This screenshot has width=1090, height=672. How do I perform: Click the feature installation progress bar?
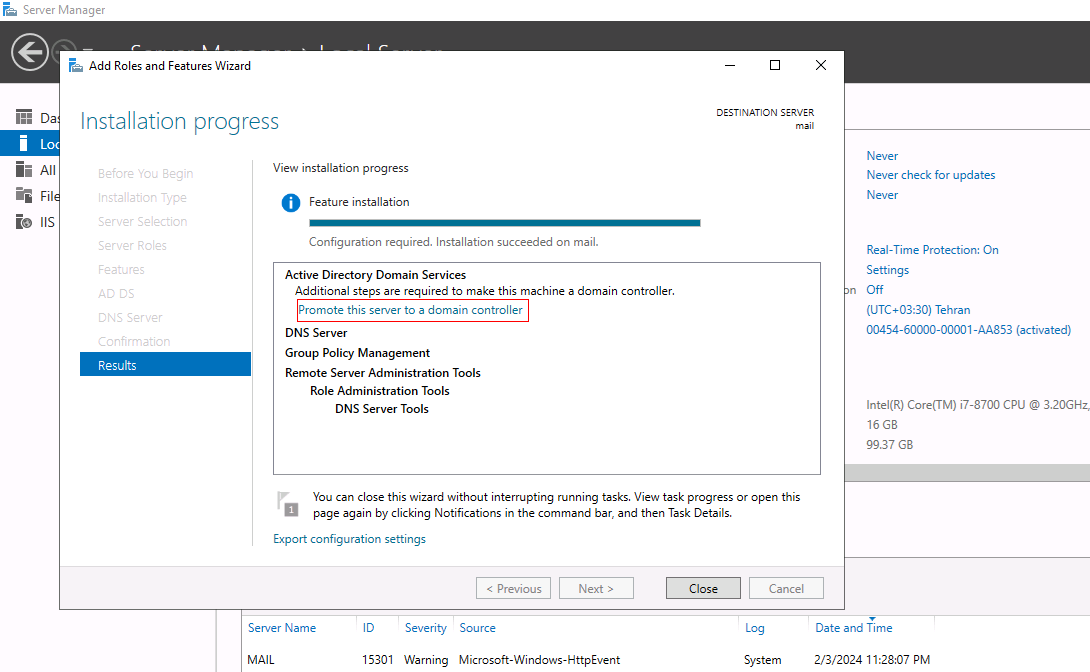tap(505, 223)
